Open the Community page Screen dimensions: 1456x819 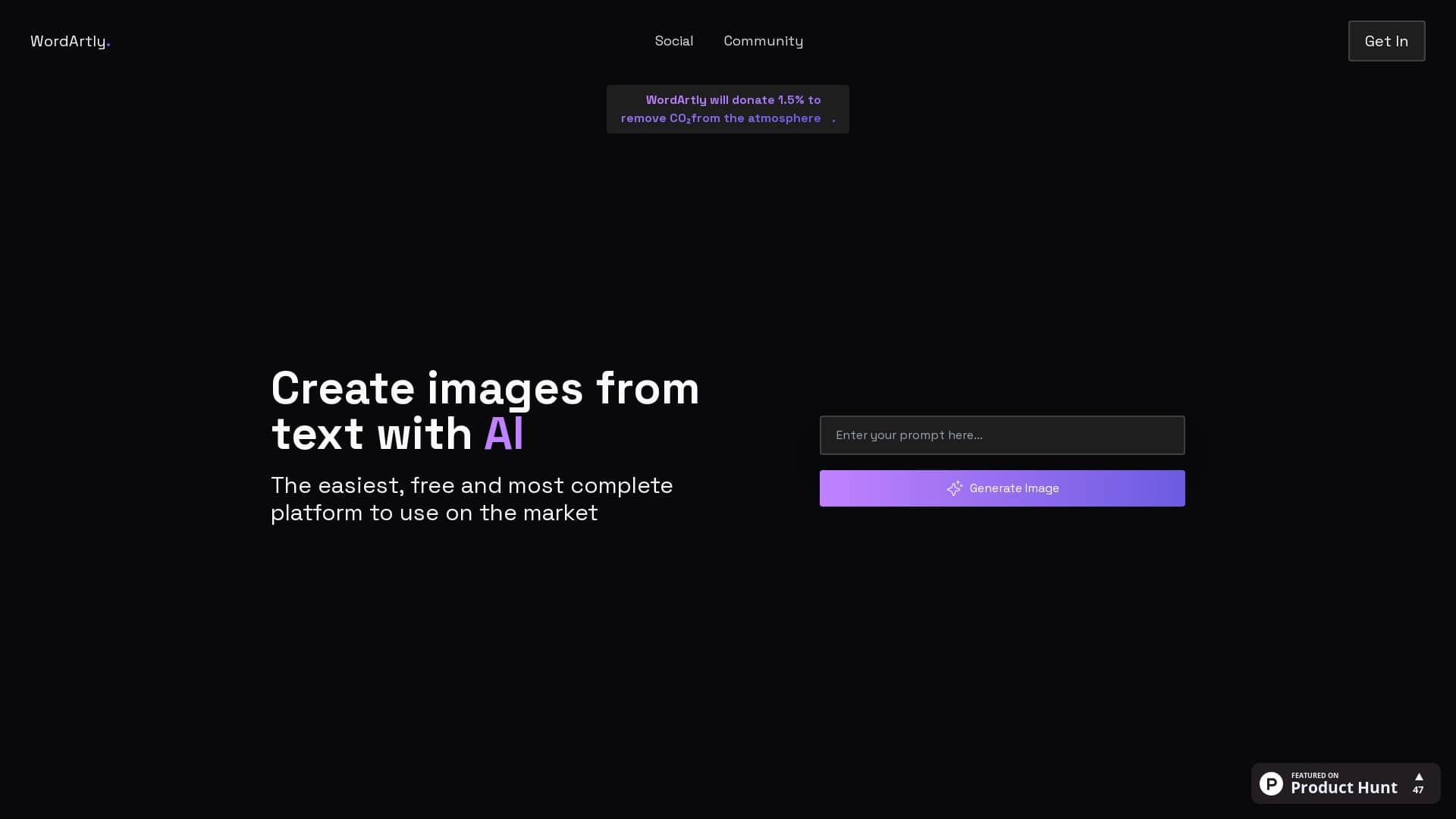(x=764, y=41)
